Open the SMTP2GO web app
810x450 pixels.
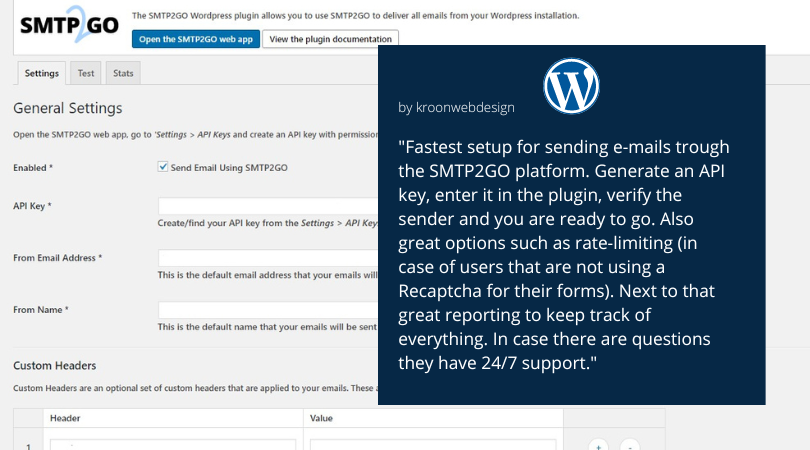[196, 39]
